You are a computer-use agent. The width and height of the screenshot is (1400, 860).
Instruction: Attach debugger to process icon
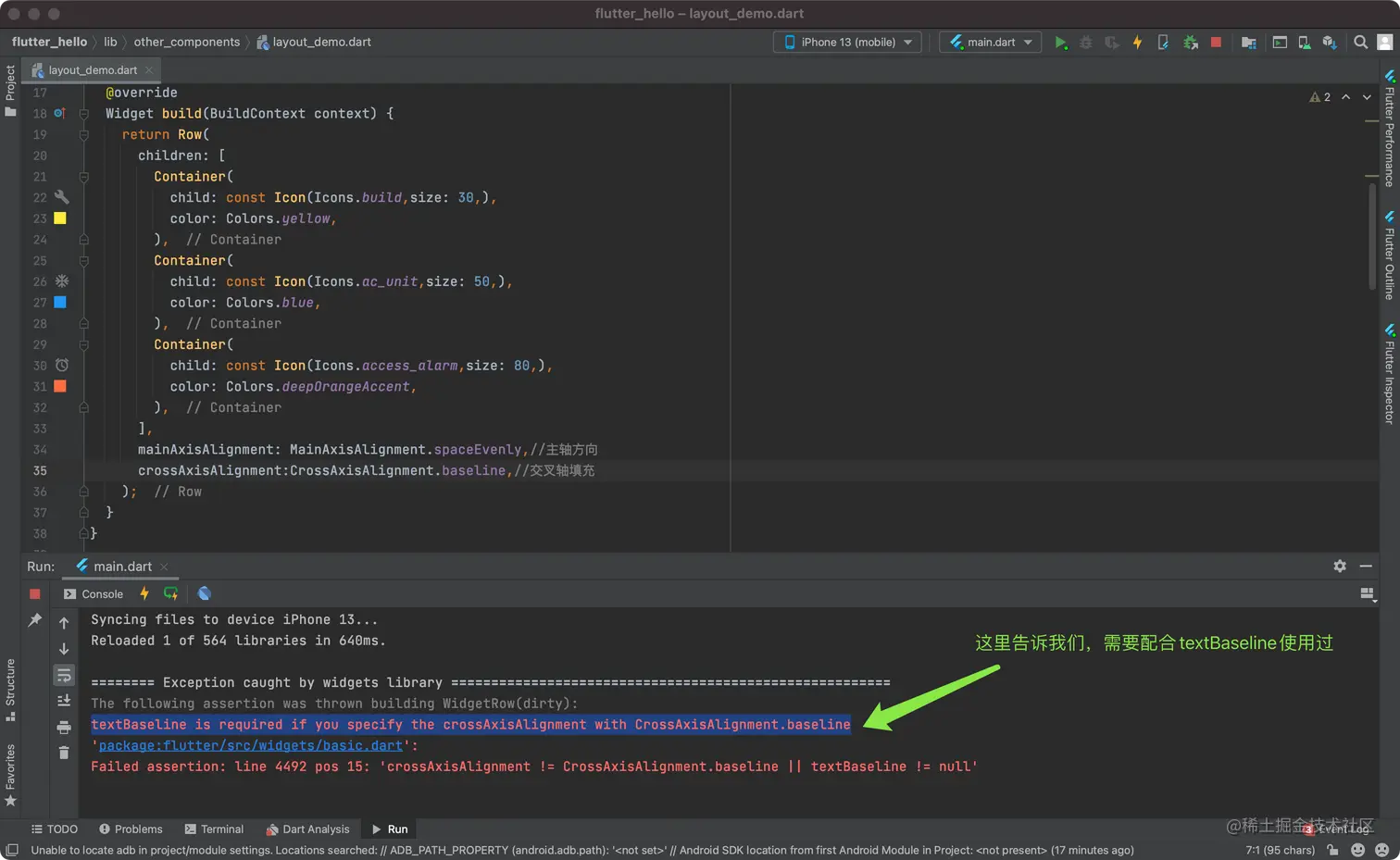[1191, 43]
